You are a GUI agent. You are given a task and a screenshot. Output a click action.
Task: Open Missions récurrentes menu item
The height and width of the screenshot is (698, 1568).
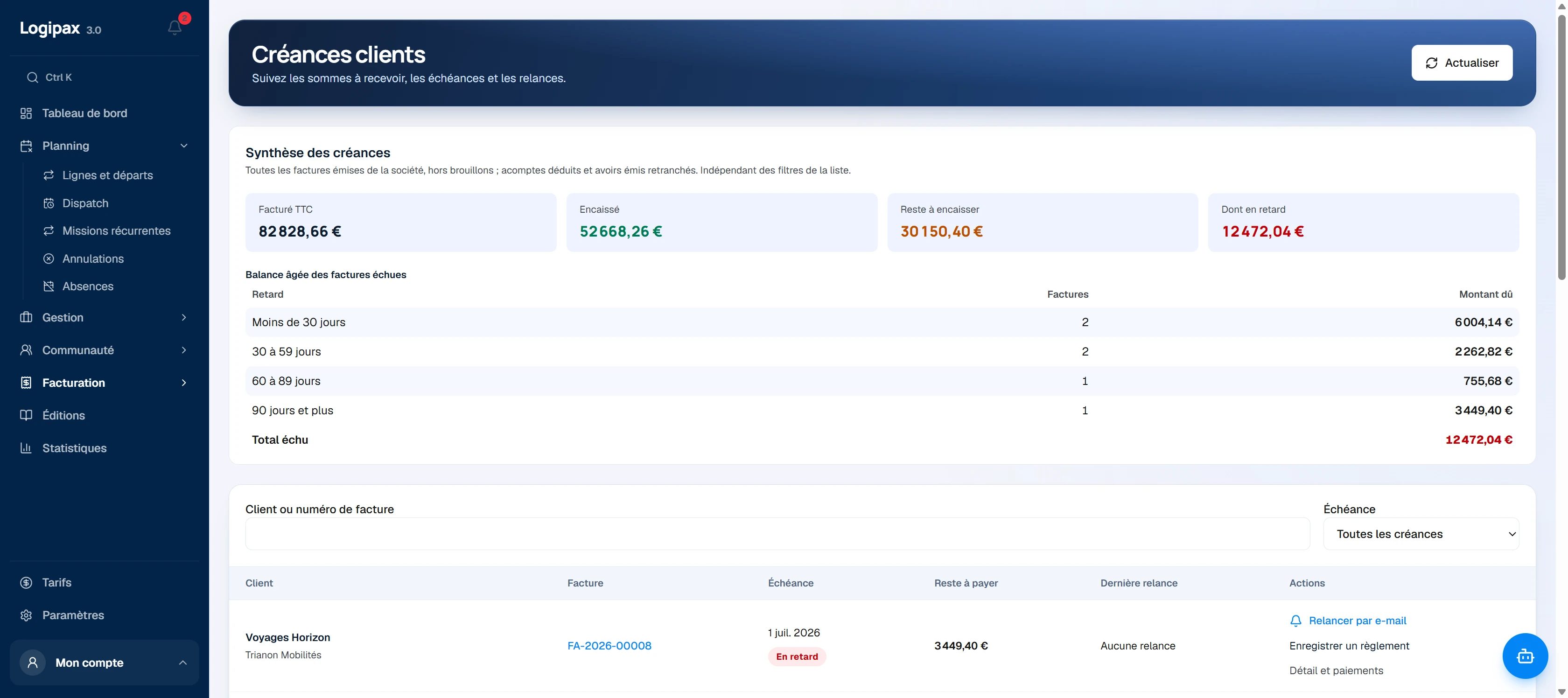pyautogui.click(x=116, y=230)
